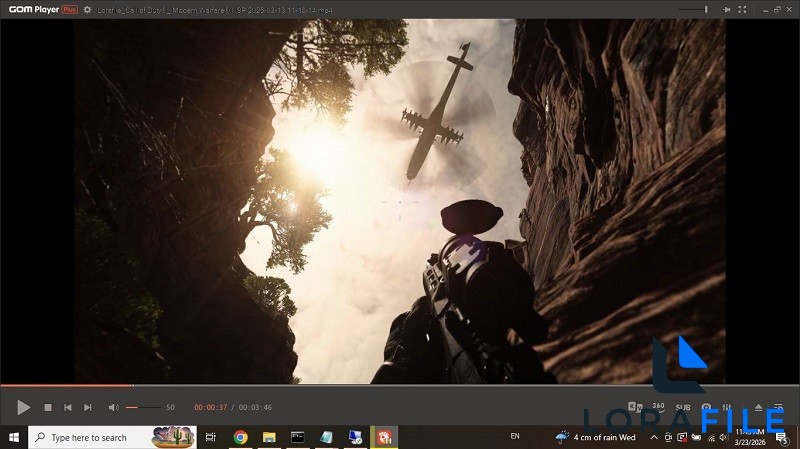Launch Google Chrome from the taskbar
This screenshot has width=800, height=449.
point(240,437)
